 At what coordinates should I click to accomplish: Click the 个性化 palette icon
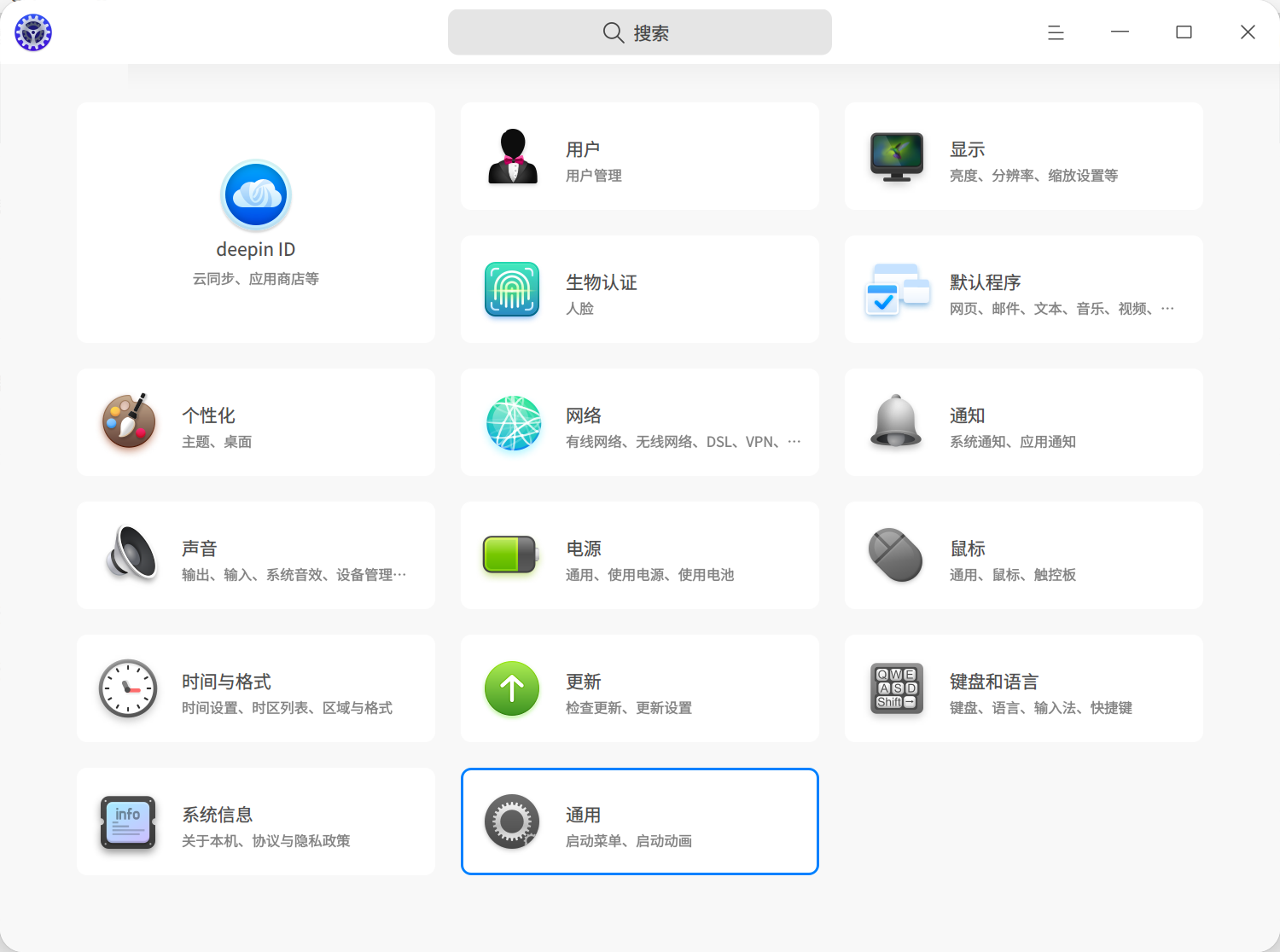coord(129,421)
